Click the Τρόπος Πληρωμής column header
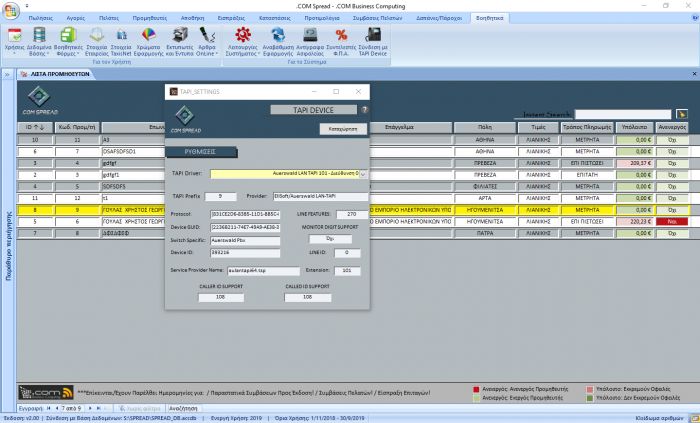This screenshot has width=700, height=423. click(x=587, y=127)
